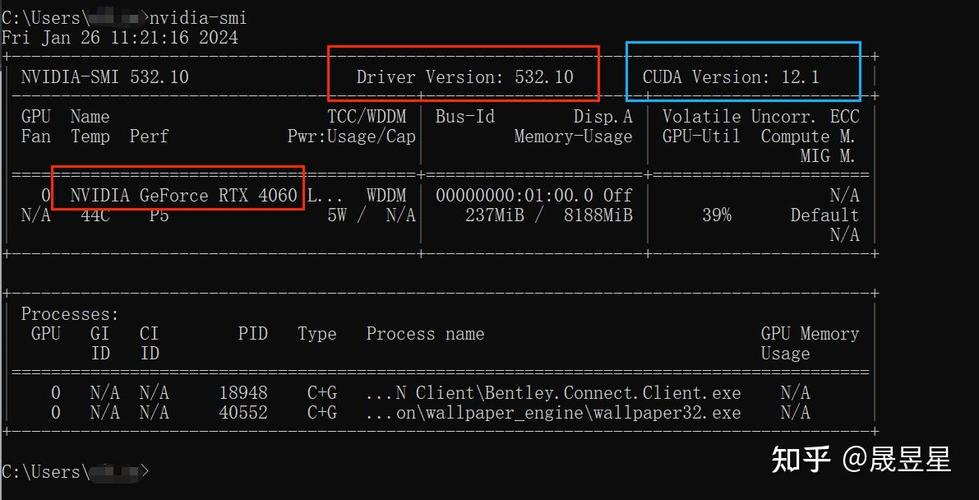
Task: Click the timestamp Fri Jan 26 11:21:16 2024
Action: tap(120, 37)
